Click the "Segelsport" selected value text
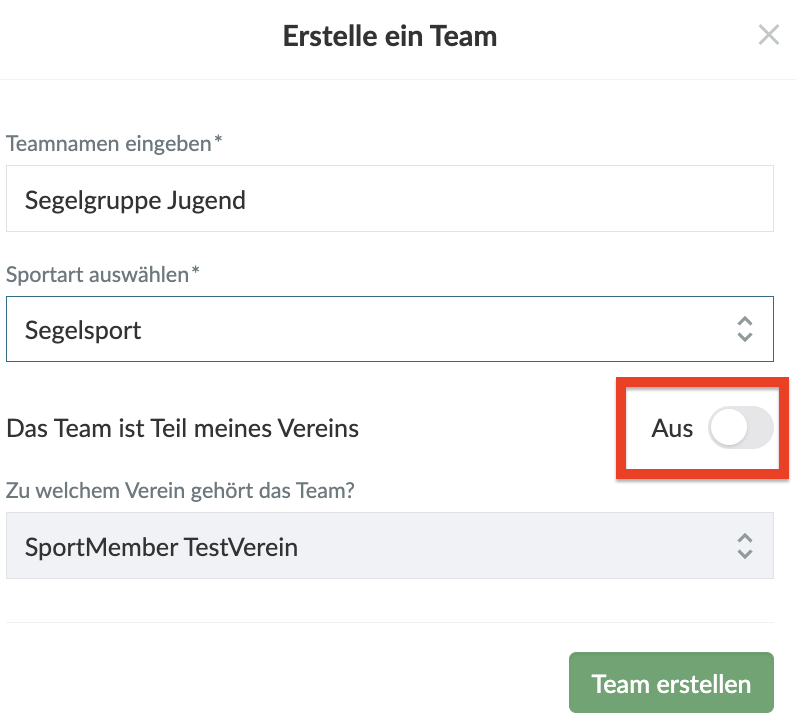The width and height of the screenshot is (796, 728). click(83, 330)
